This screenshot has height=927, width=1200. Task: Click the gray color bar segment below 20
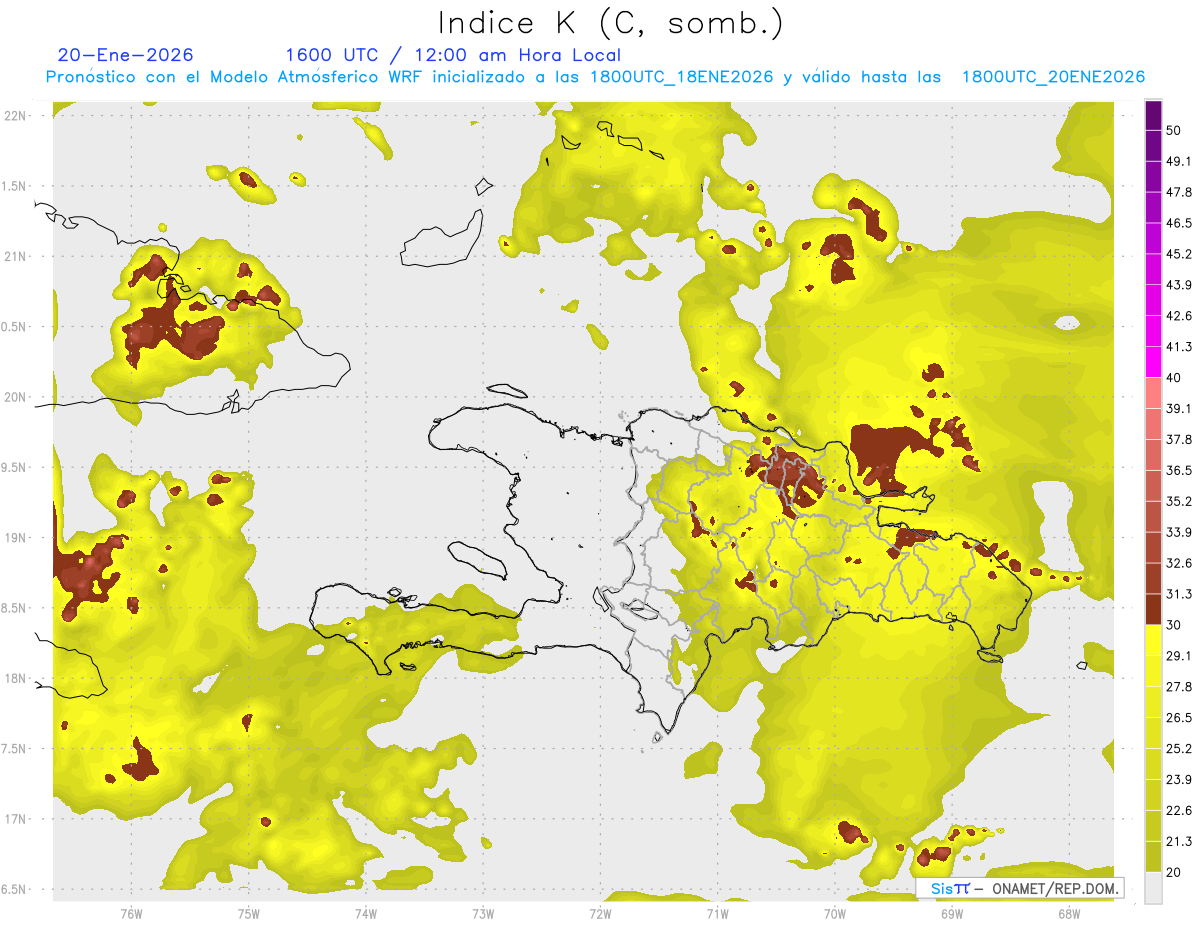tap(1153, 887)
